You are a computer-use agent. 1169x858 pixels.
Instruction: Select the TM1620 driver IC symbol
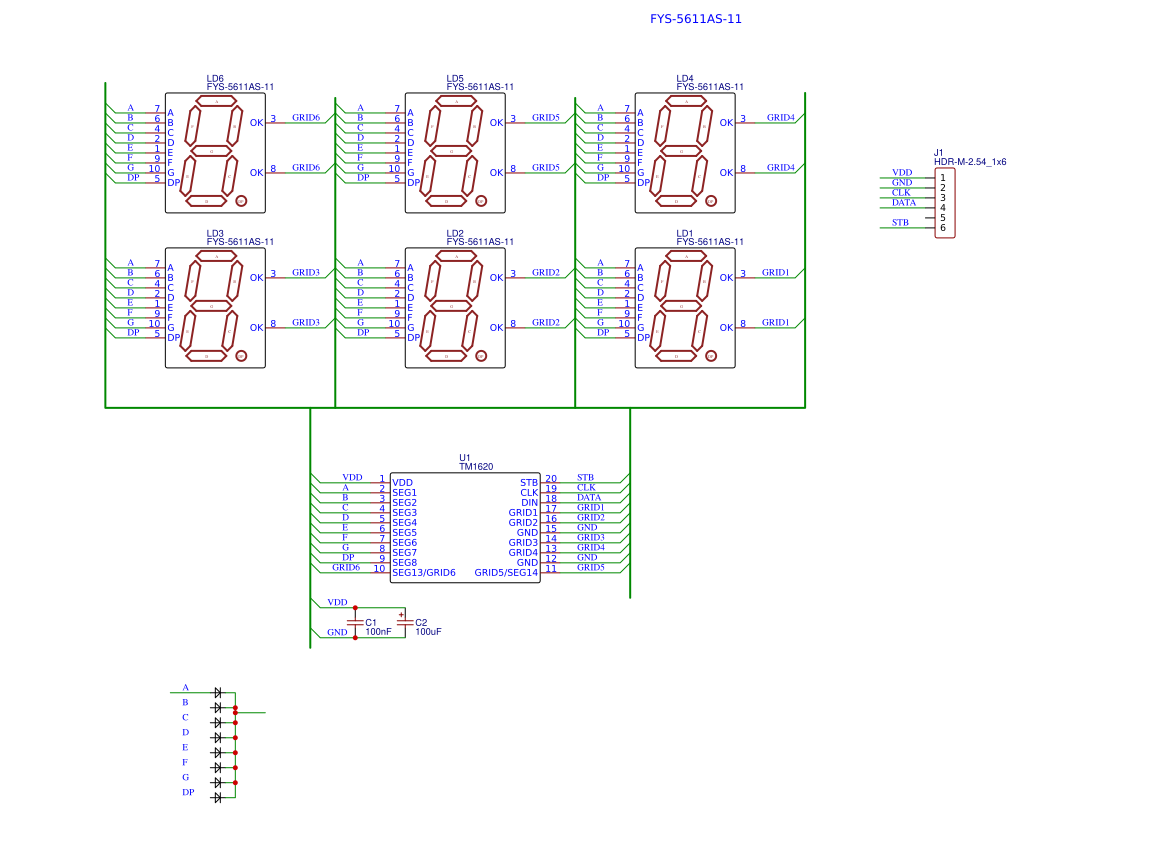[x=465, y=525]
